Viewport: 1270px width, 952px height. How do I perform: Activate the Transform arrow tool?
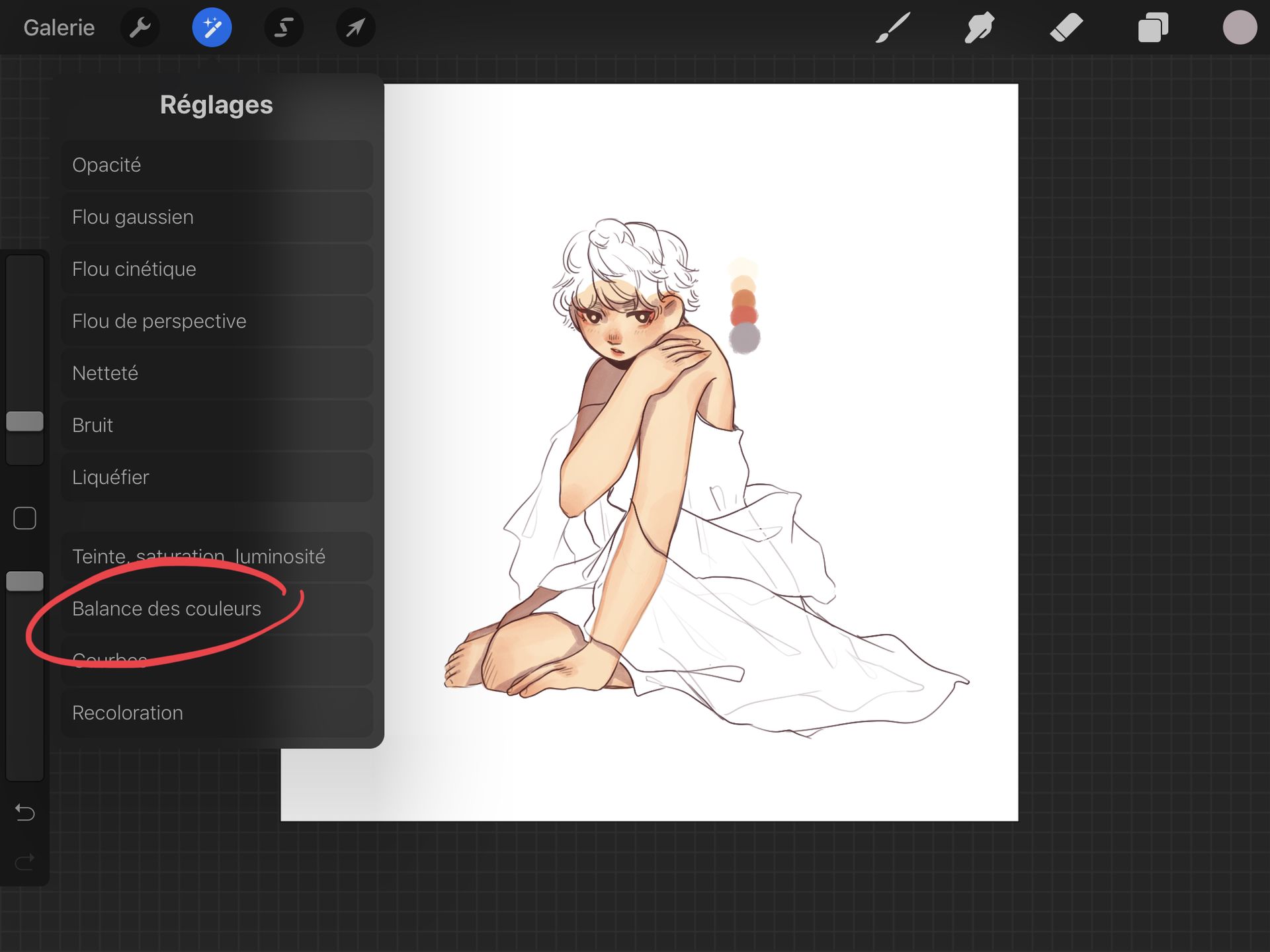(356, 28)
